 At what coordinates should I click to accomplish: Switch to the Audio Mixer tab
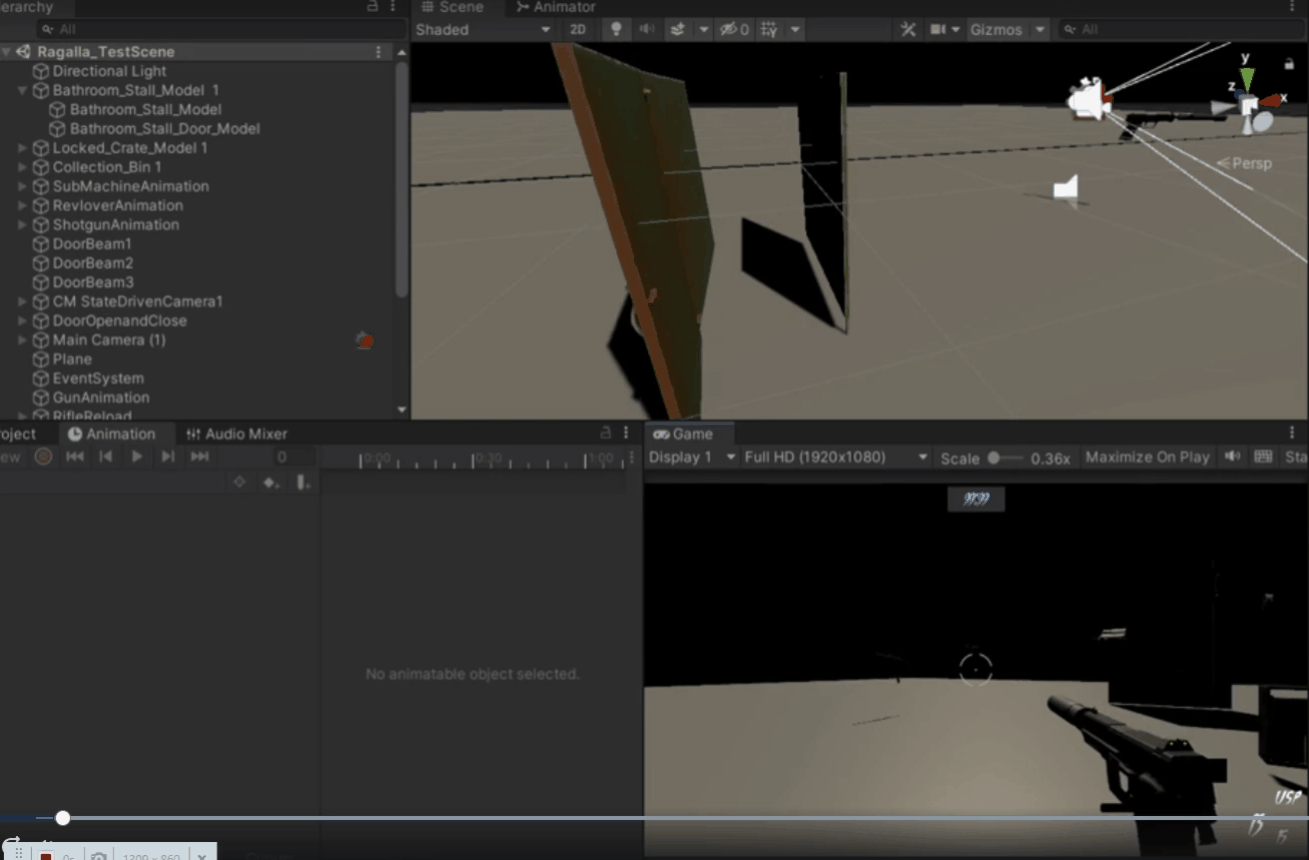pos(237,433)
